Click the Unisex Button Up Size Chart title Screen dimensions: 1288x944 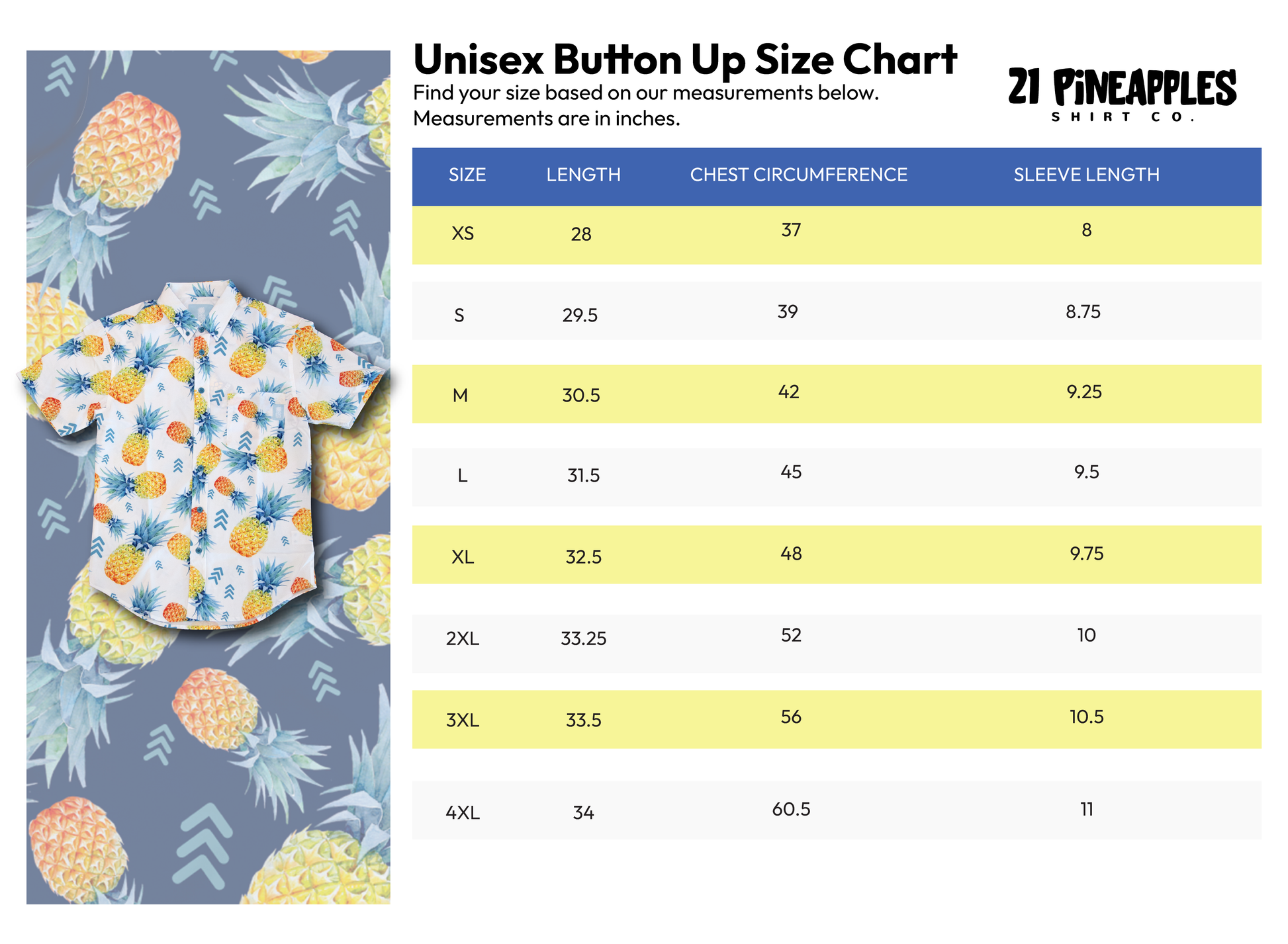684,60
